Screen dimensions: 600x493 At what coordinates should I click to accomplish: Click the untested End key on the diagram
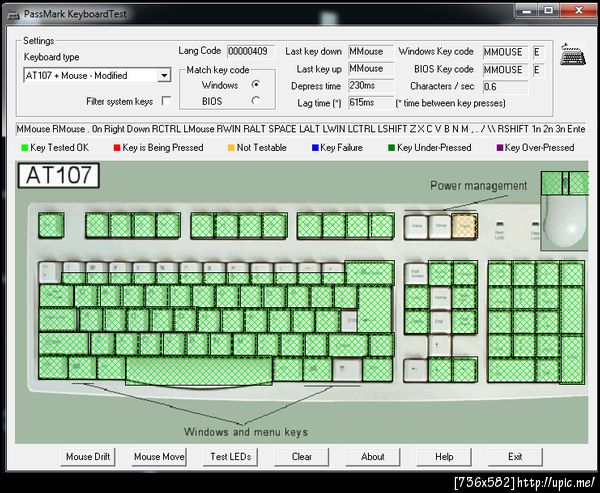[x=440, y=322]
